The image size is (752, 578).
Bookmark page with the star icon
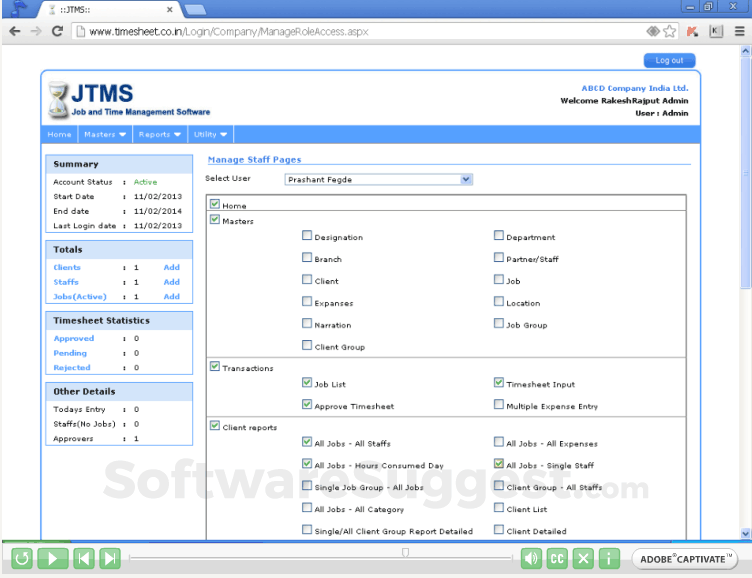[668, 31]
